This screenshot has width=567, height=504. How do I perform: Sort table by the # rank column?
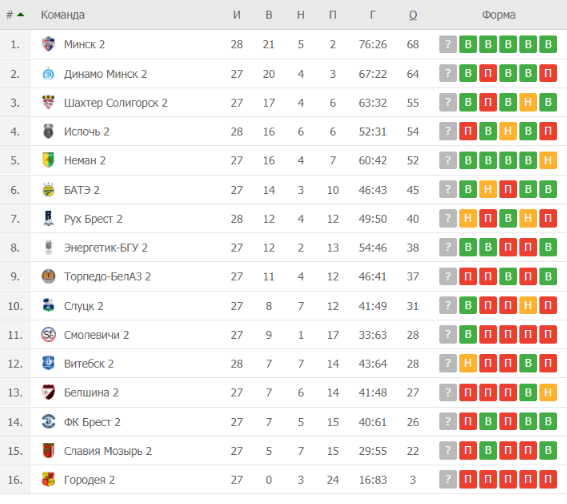pyautogui.click(x=15, y=15)
